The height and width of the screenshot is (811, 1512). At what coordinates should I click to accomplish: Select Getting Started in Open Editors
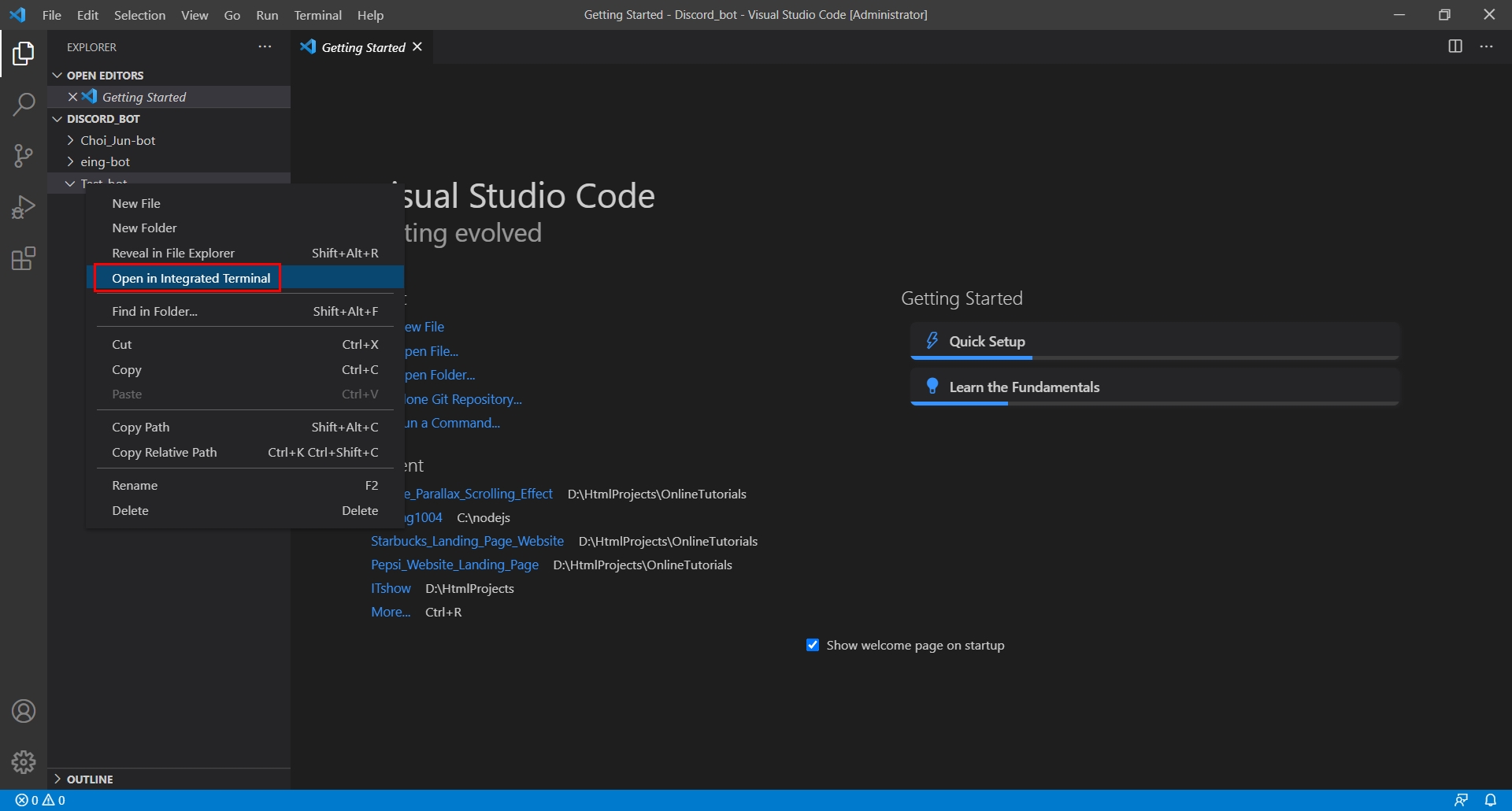point(169,97)
